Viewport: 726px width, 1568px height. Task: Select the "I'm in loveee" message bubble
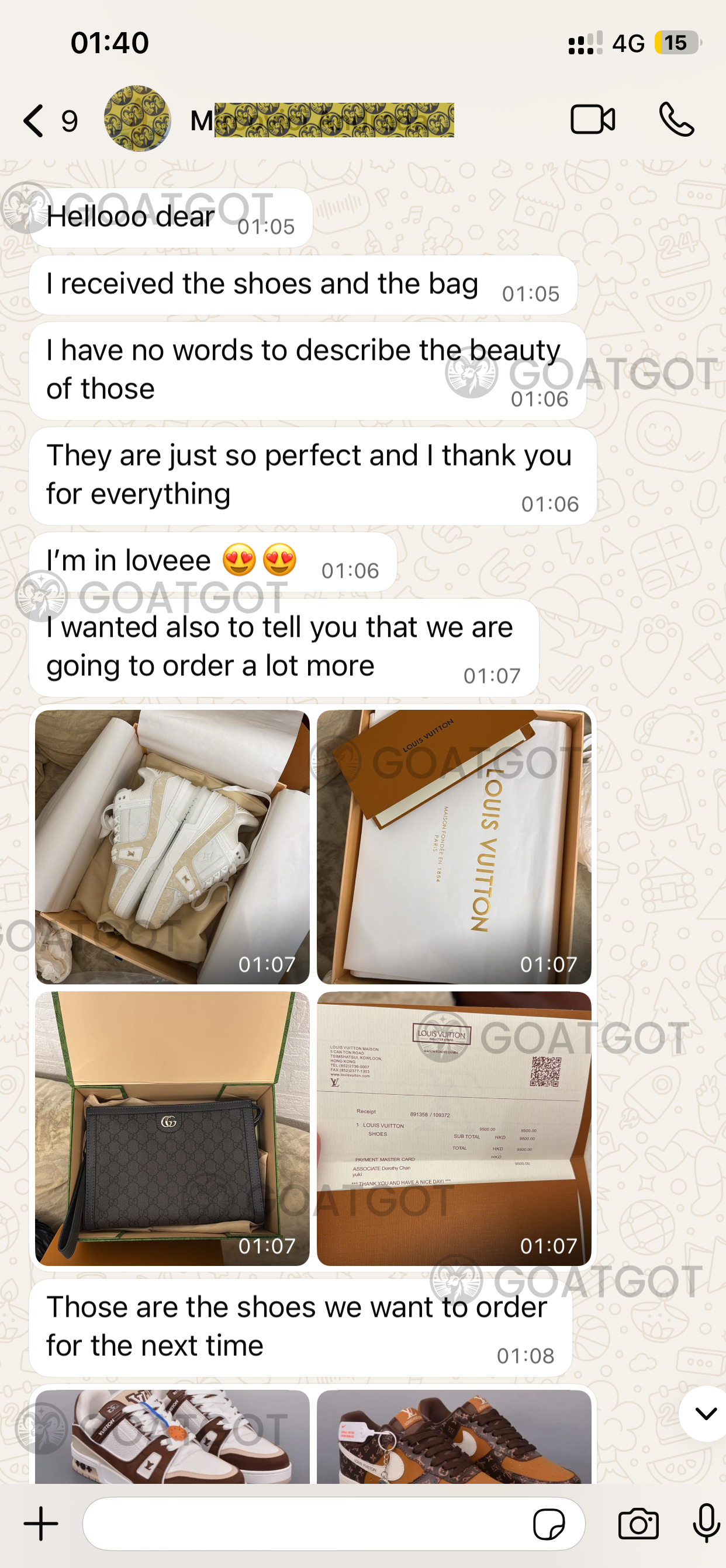coord(213,562)
